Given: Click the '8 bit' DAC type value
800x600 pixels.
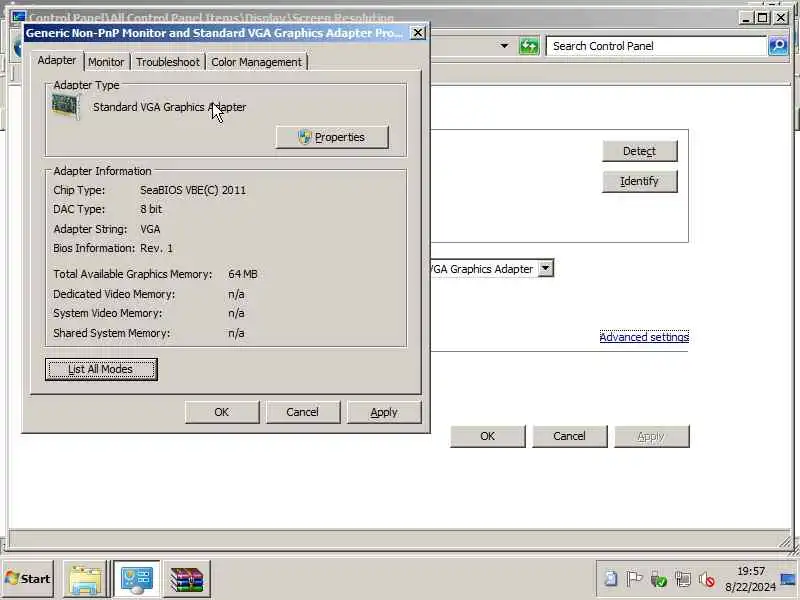Looking at the screenshot, I should click(x=151, y=209).
